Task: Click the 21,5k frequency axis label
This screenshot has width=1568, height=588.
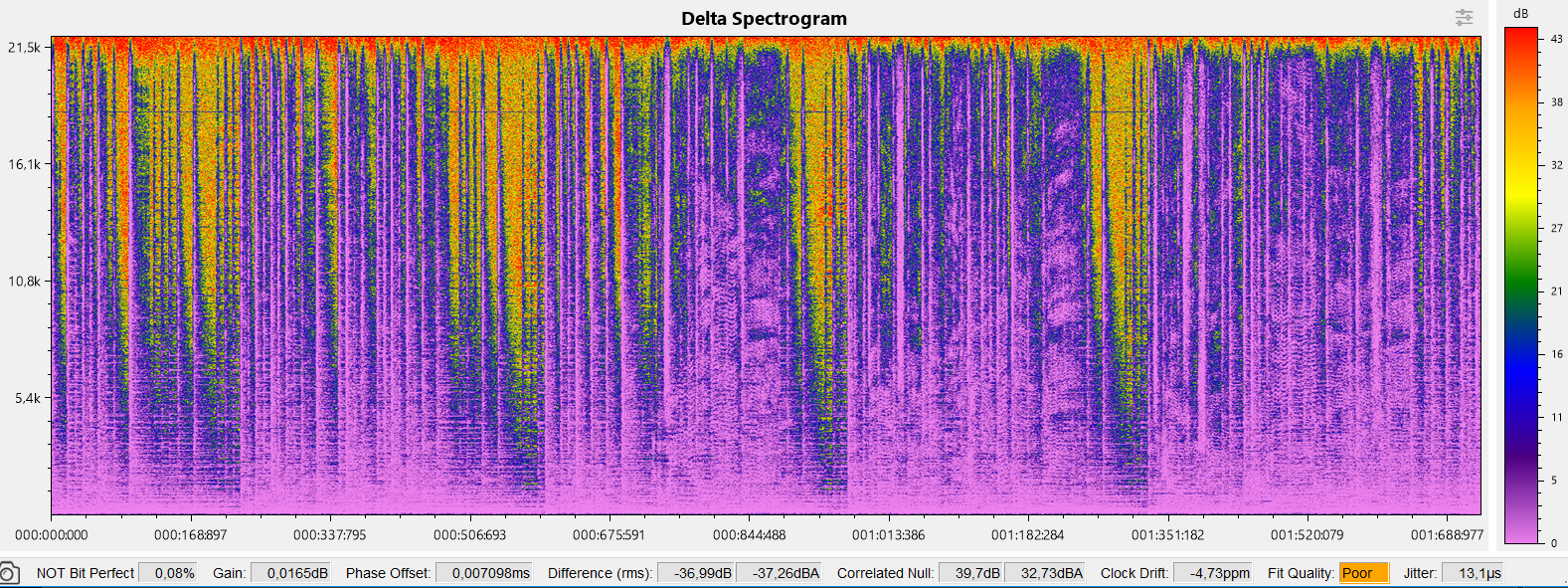Action: click(x=24, y=47)
